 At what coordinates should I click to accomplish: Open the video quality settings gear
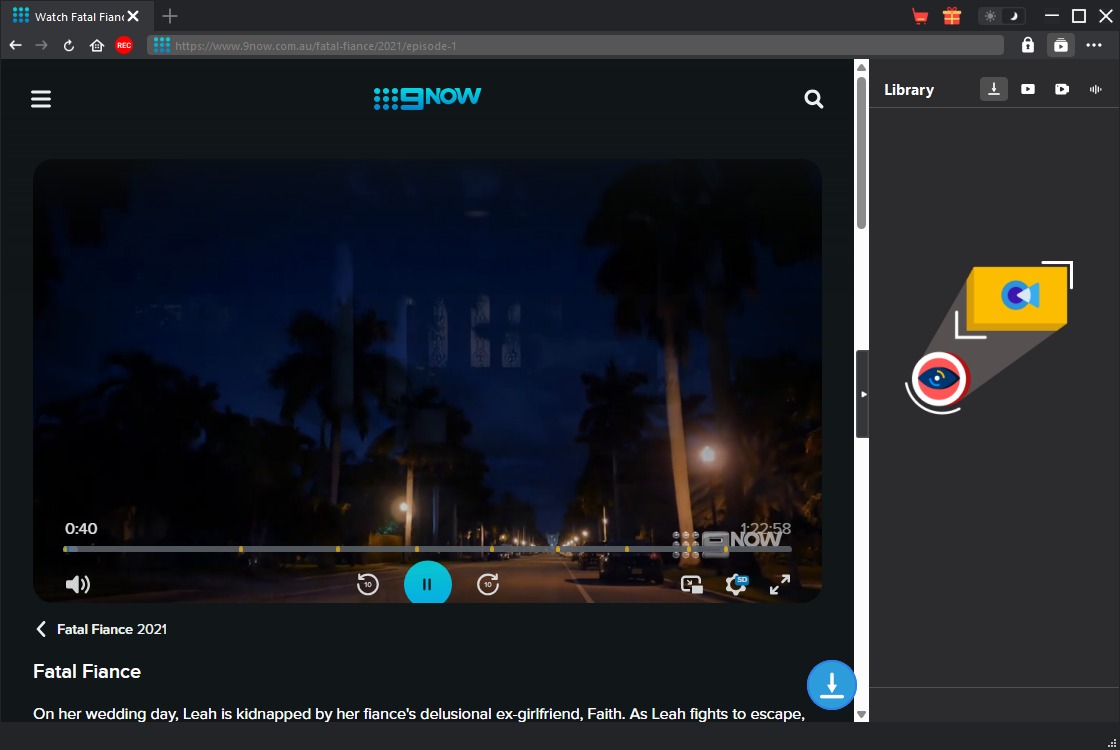[736, 585]
